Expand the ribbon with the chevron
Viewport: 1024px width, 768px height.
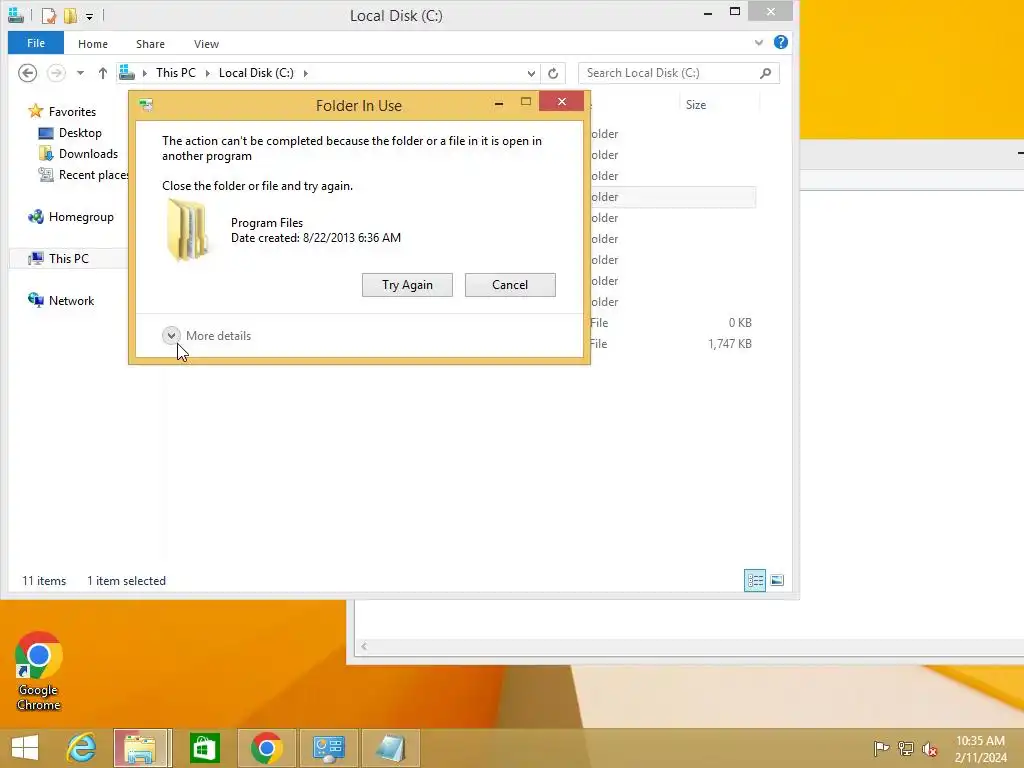(x=759, y=42)
